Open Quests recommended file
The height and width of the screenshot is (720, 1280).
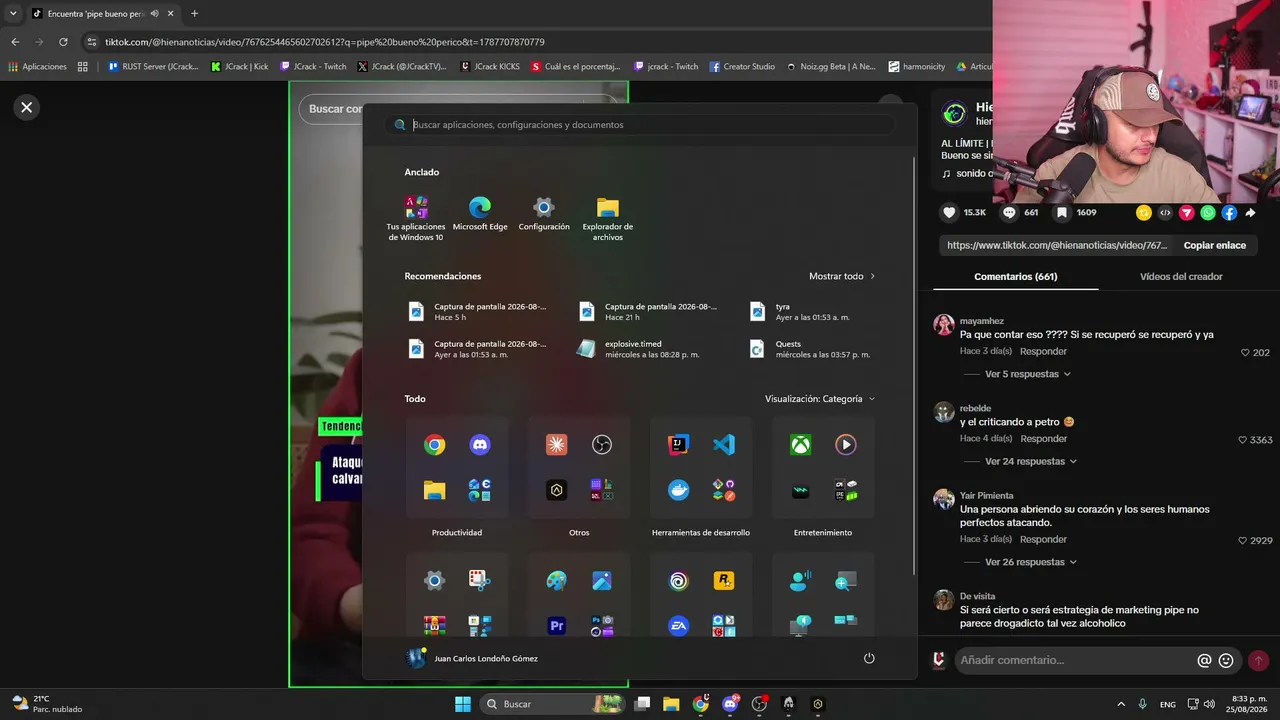[x=810, y=349]
